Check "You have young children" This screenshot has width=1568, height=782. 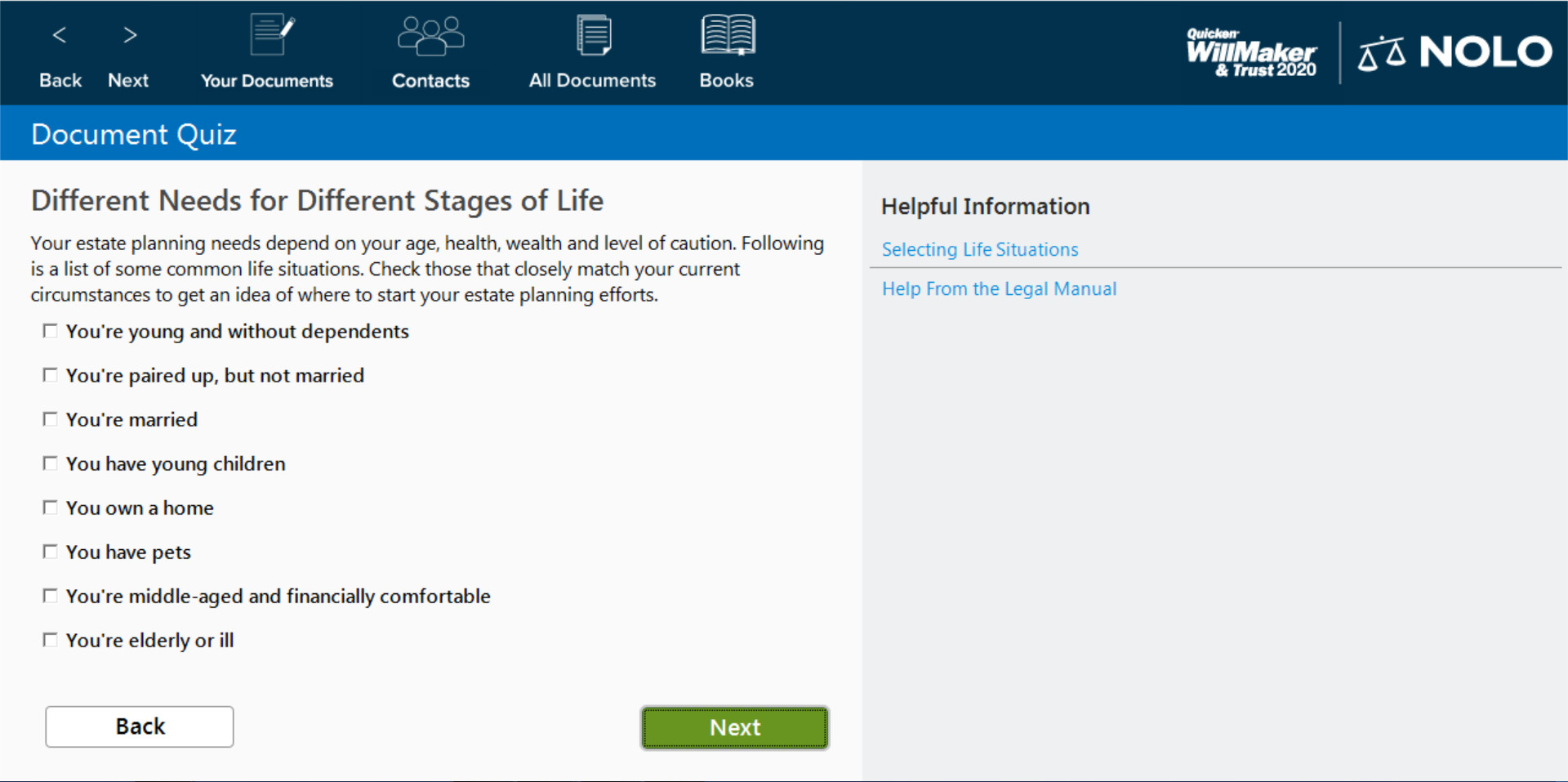50,462
